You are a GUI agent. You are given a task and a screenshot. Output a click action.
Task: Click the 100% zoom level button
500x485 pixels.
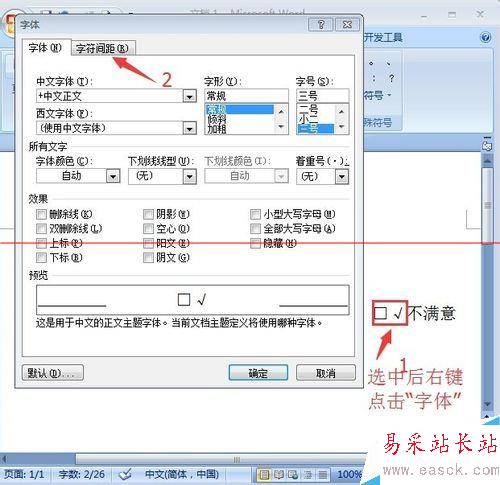tap(349, 474)
